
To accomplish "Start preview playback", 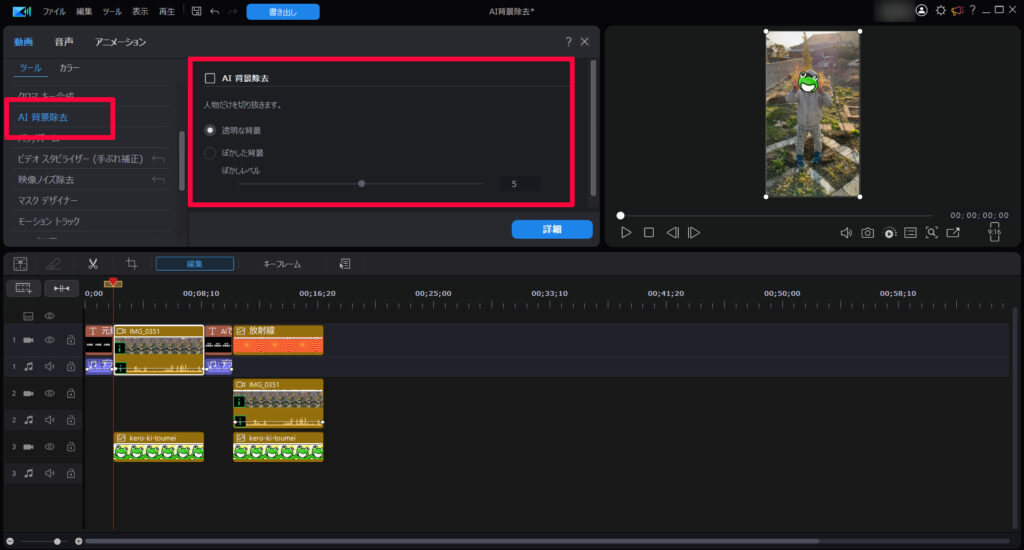I will pos(626,233).
